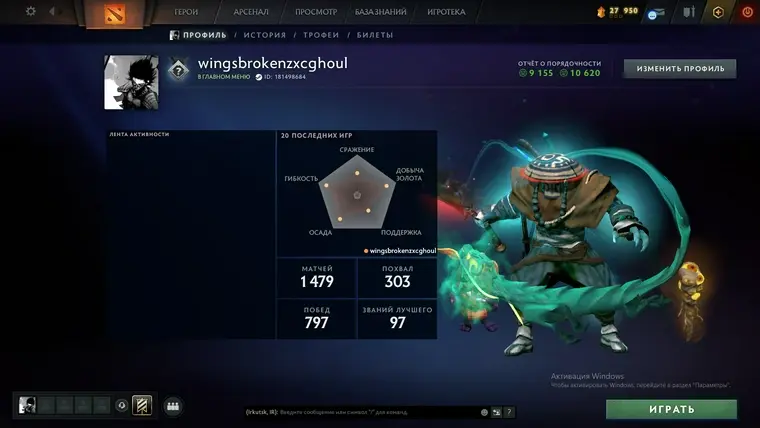Open the ГЕРОИ menu
760x428 pixels.
tap(186, 12)
